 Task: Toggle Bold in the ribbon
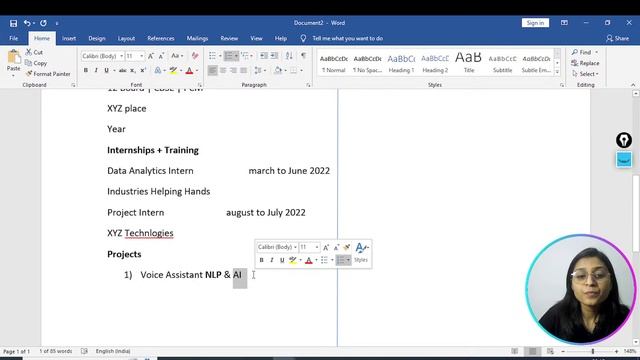86,71
